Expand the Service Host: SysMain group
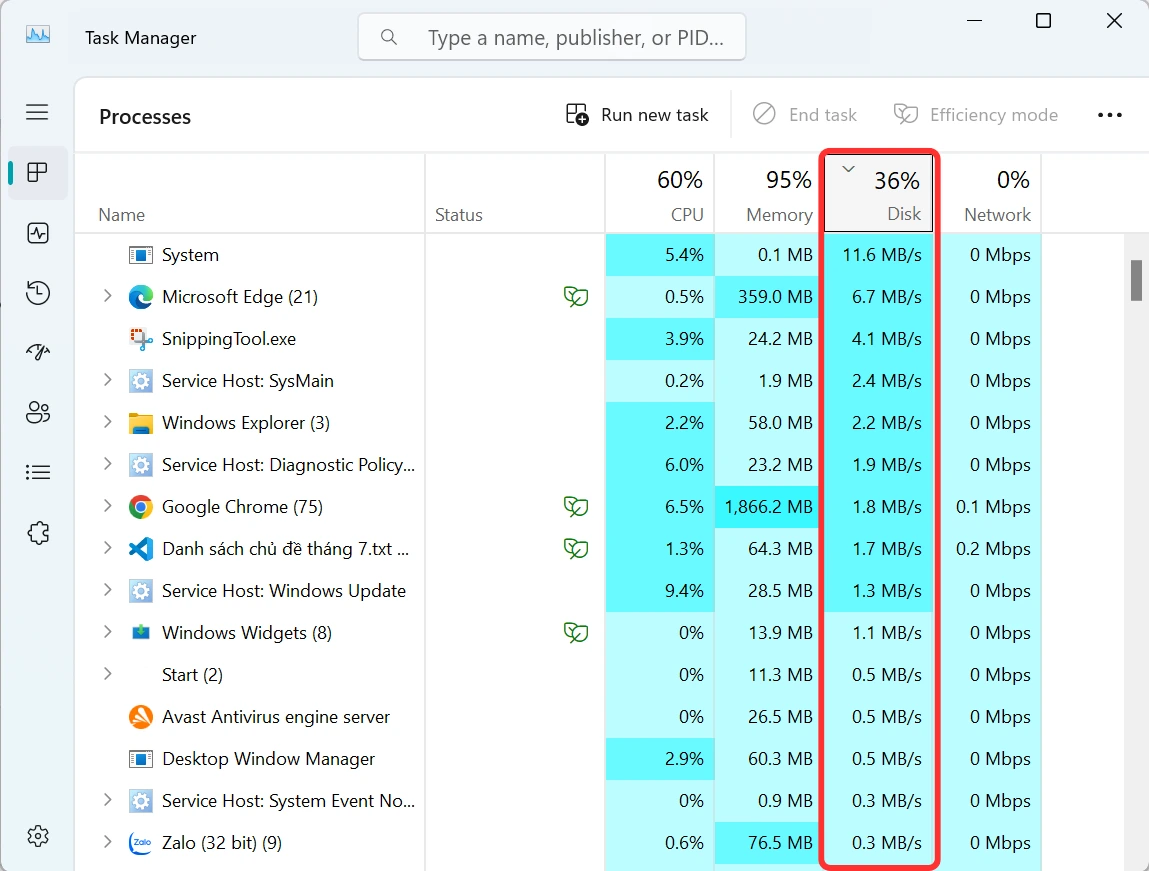This screenshot has width=1149, height=871. click(108, 380)
